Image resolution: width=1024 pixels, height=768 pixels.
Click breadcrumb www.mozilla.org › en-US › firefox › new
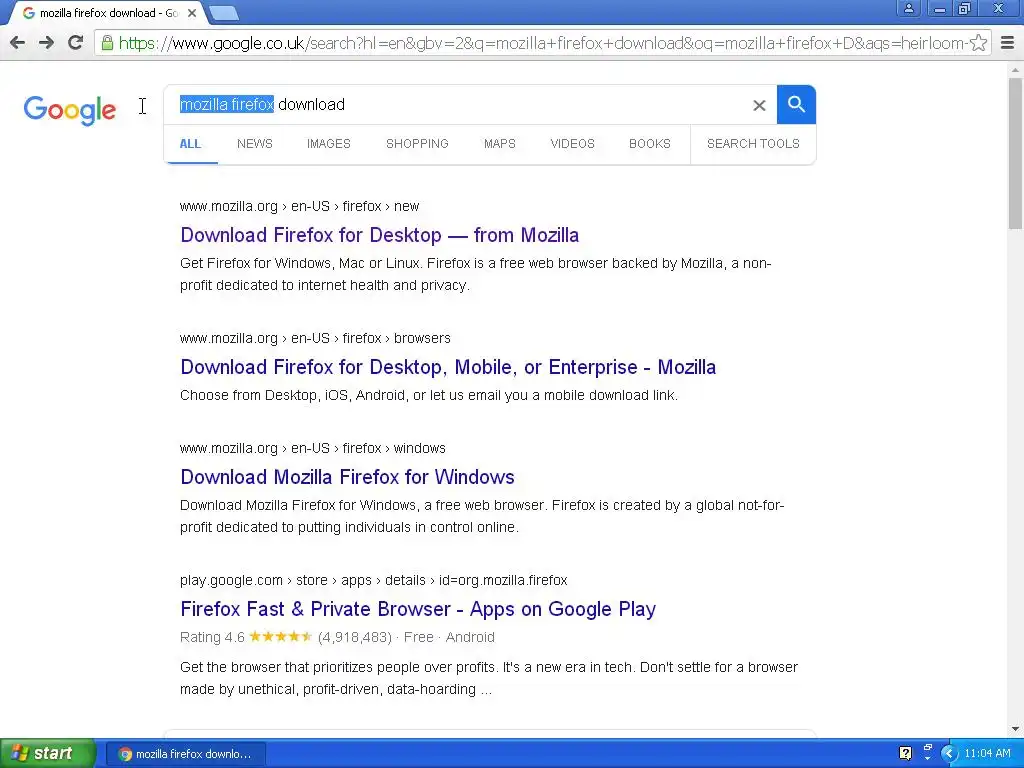click(299, 206)
